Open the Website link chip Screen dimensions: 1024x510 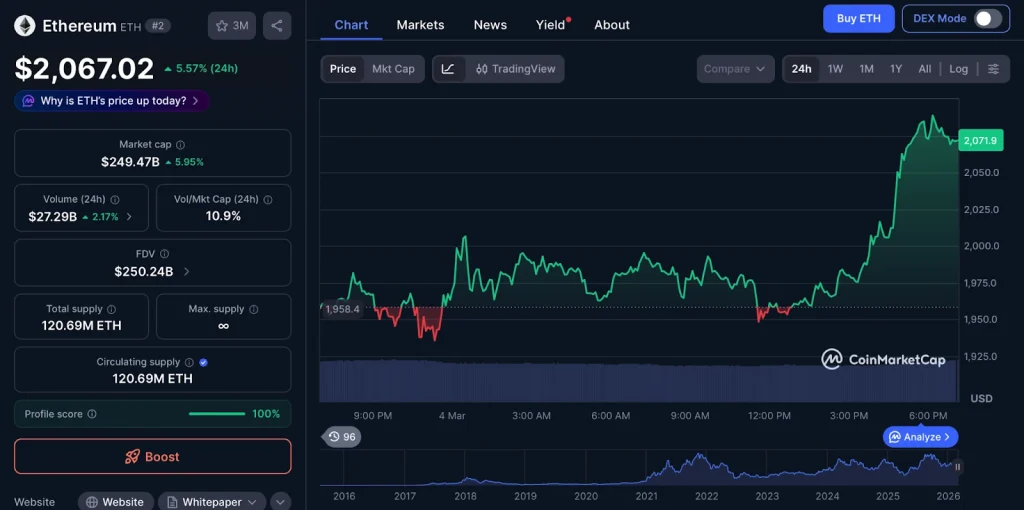[x=116, y=502]
